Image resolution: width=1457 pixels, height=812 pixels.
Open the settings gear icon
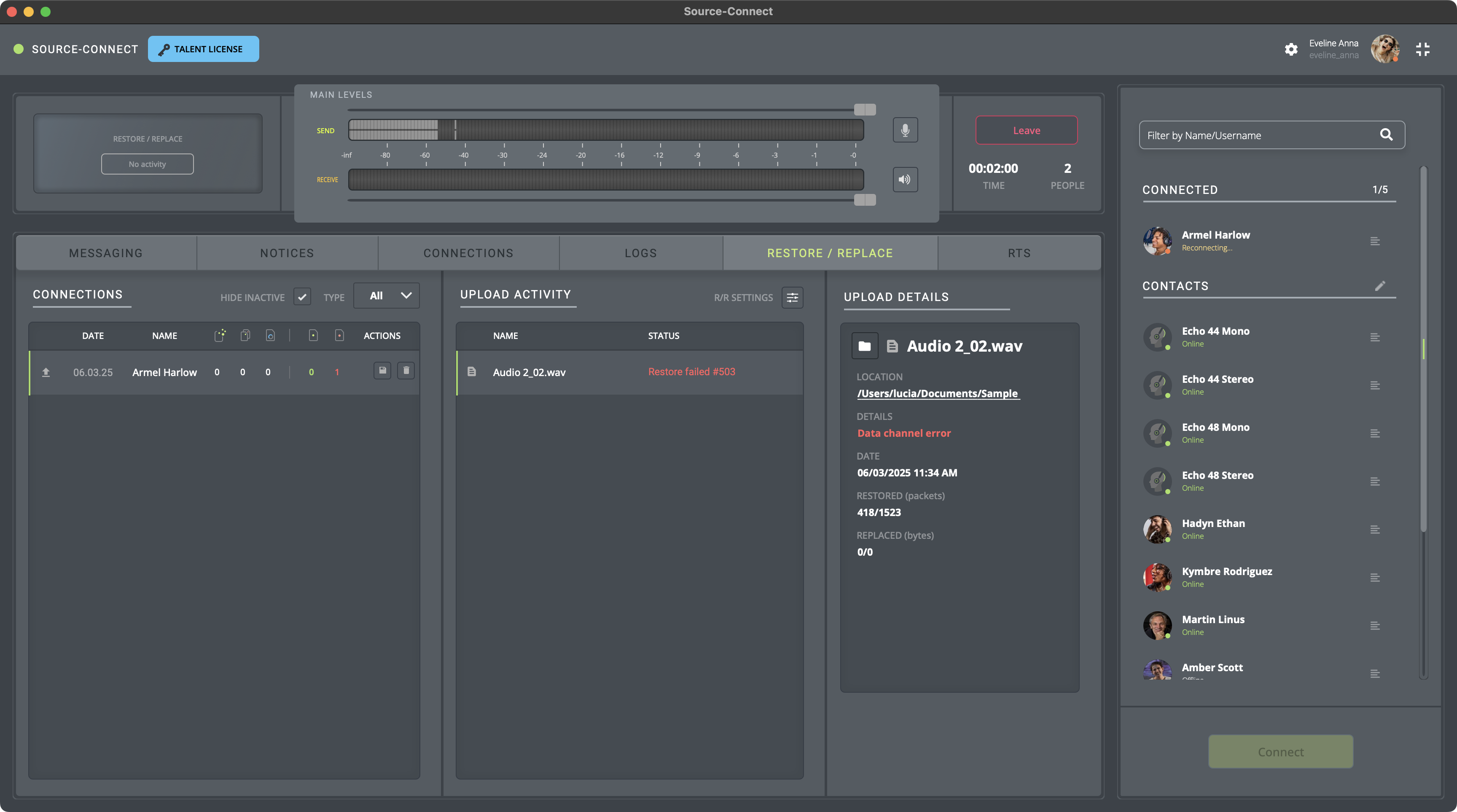click(x=1291, y=49)
